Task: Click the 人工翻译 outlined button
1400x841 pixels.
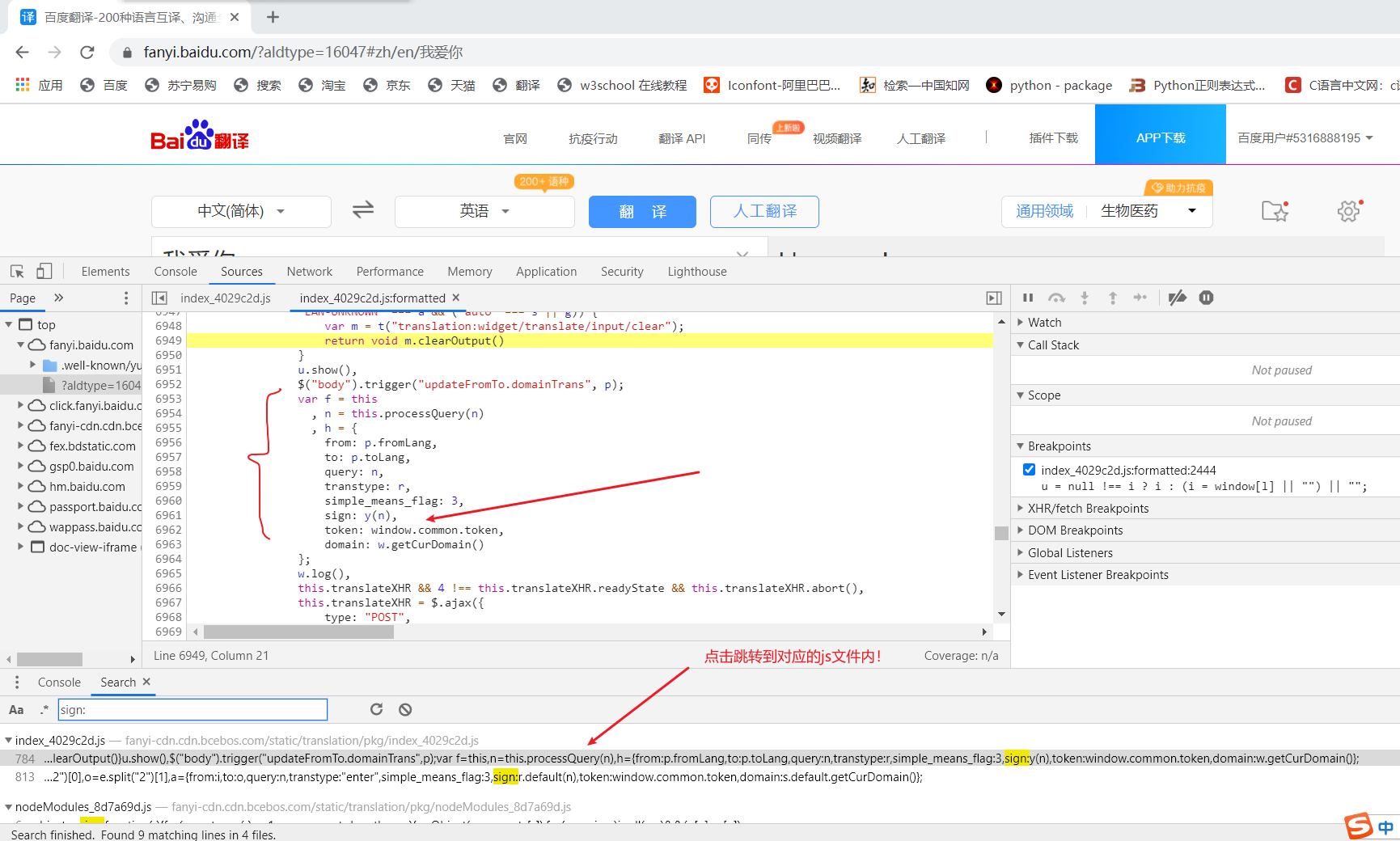Action: point(764,212)
